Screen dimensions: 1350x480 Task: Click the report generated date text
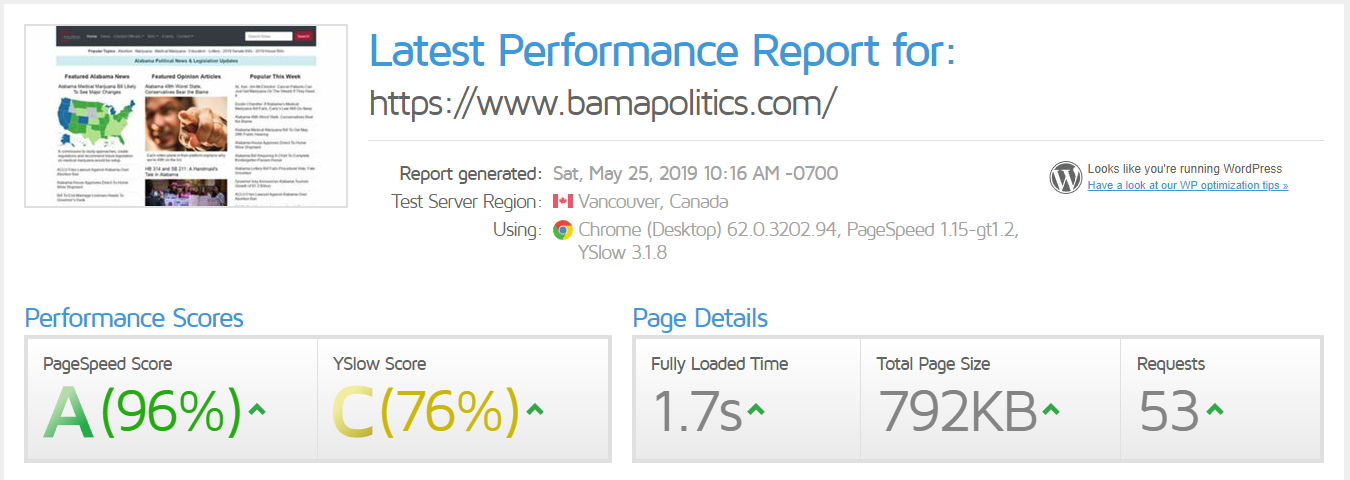695,173
